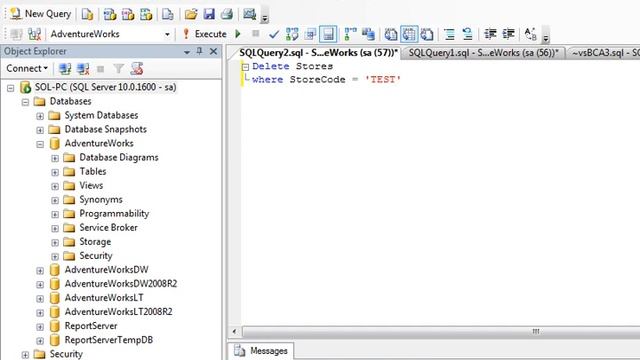The height and width of the screenshot is (360, 640).
Task: Click the Connect Object Explorer server icon
Action: point(65,69)
